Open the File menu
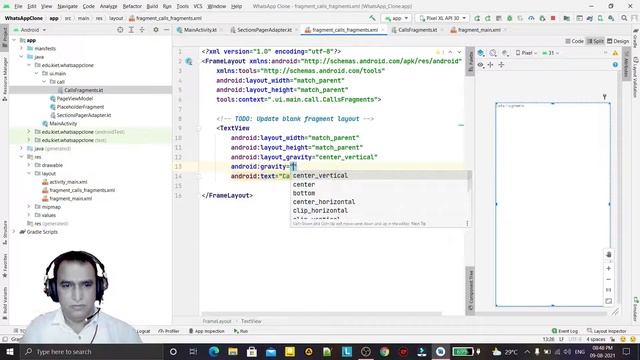 pos(18,6)
